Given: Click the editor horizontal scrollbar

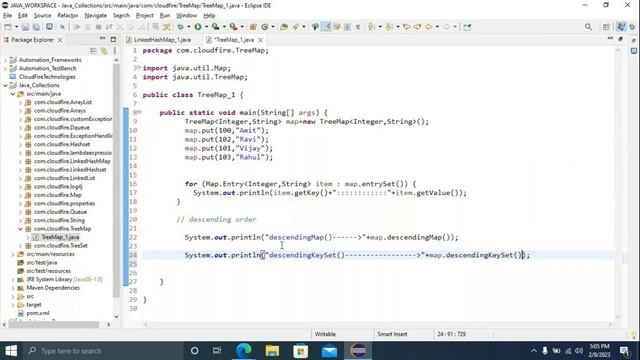Looking at the screenshot, I should pos(378,324).
